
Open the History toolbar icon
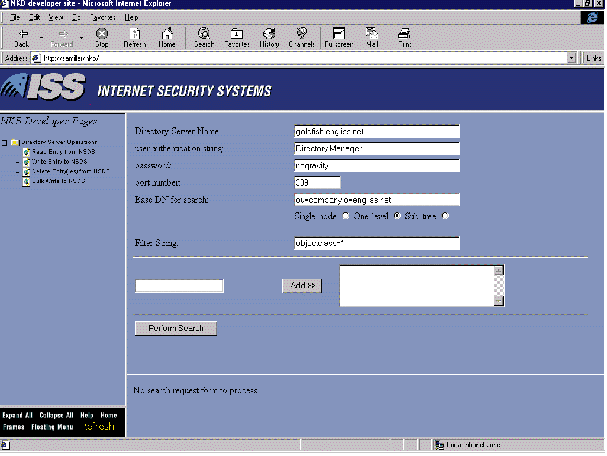pyautogui.click(x=270, y=37)
